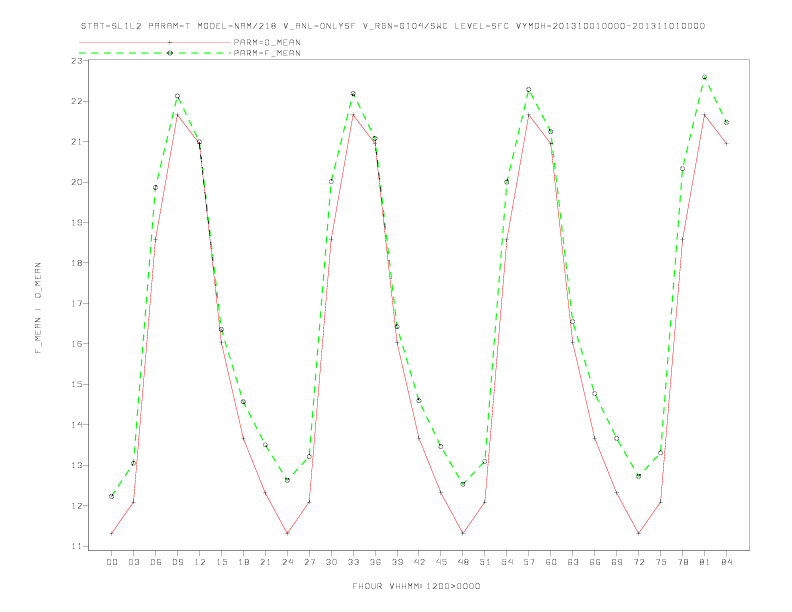
Task: Click the O_MEAN plus marker at forecast hour 84
Action: (x=726, y=143)
